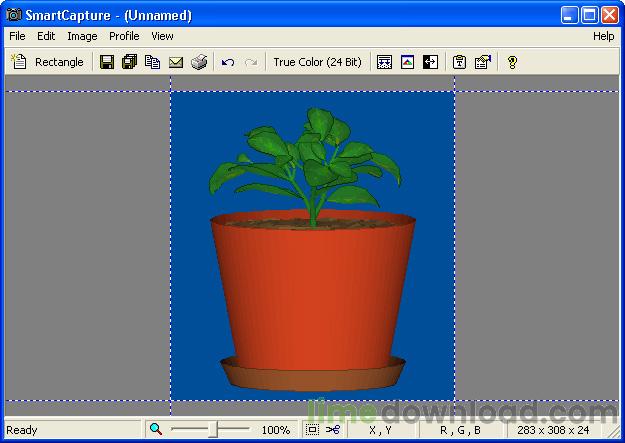Toggle the selection frame icon in status bar

(x=312, y=430)
